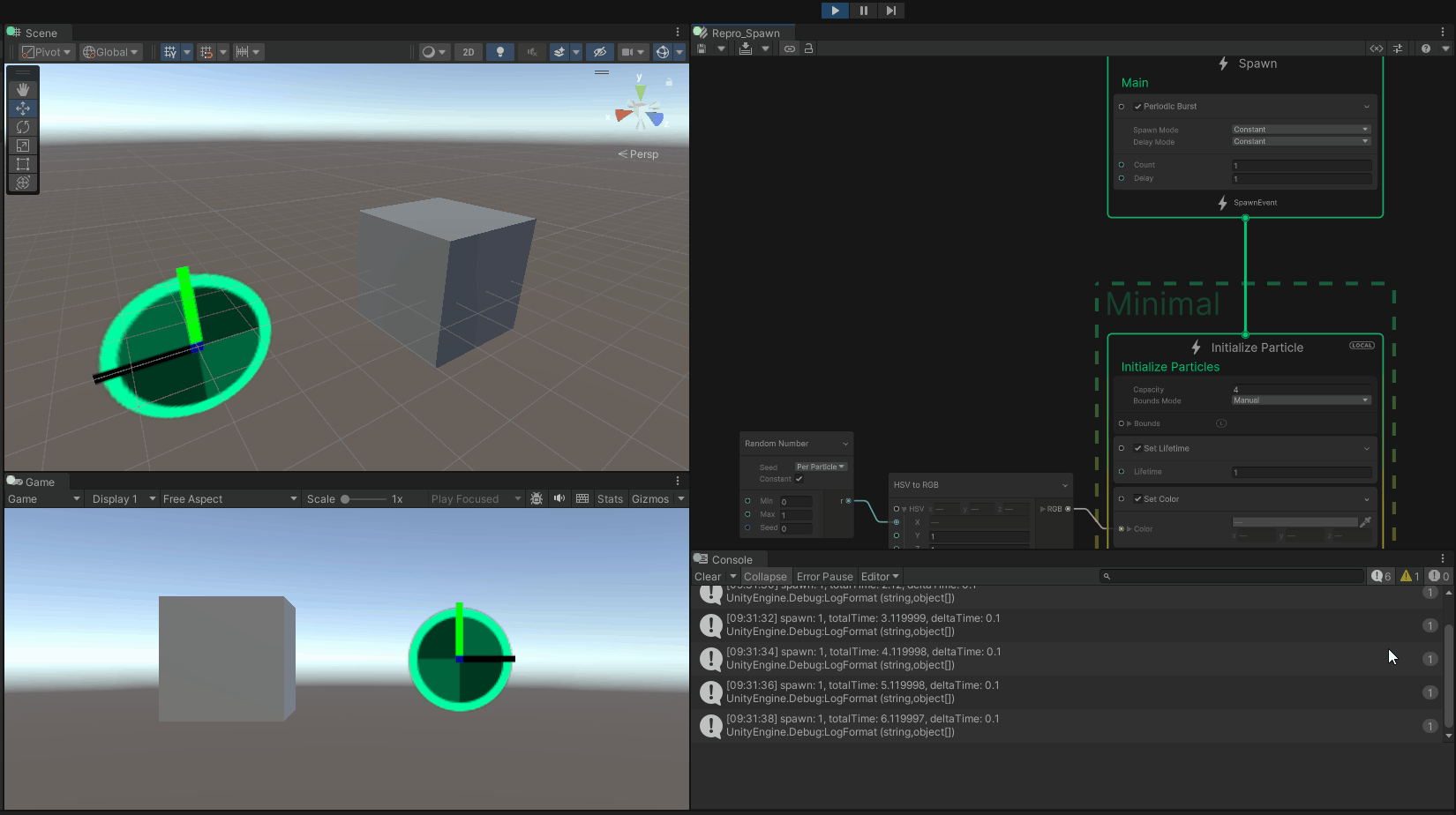
Task: Select the Scale tool in Scene view
Action: pos(23,146)
